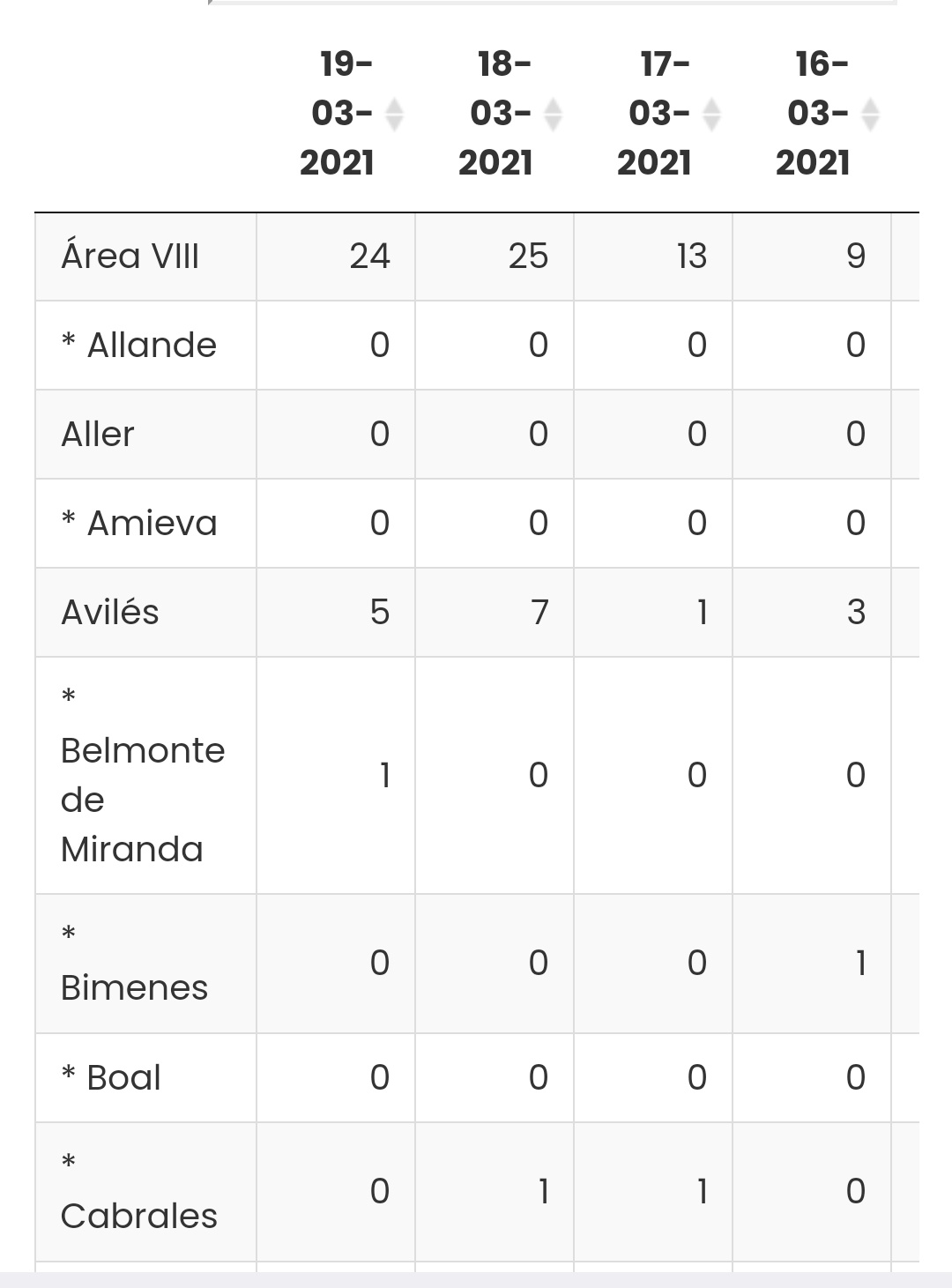Sort table by the 19-03-2021 column arrows

tap(394, 114)
